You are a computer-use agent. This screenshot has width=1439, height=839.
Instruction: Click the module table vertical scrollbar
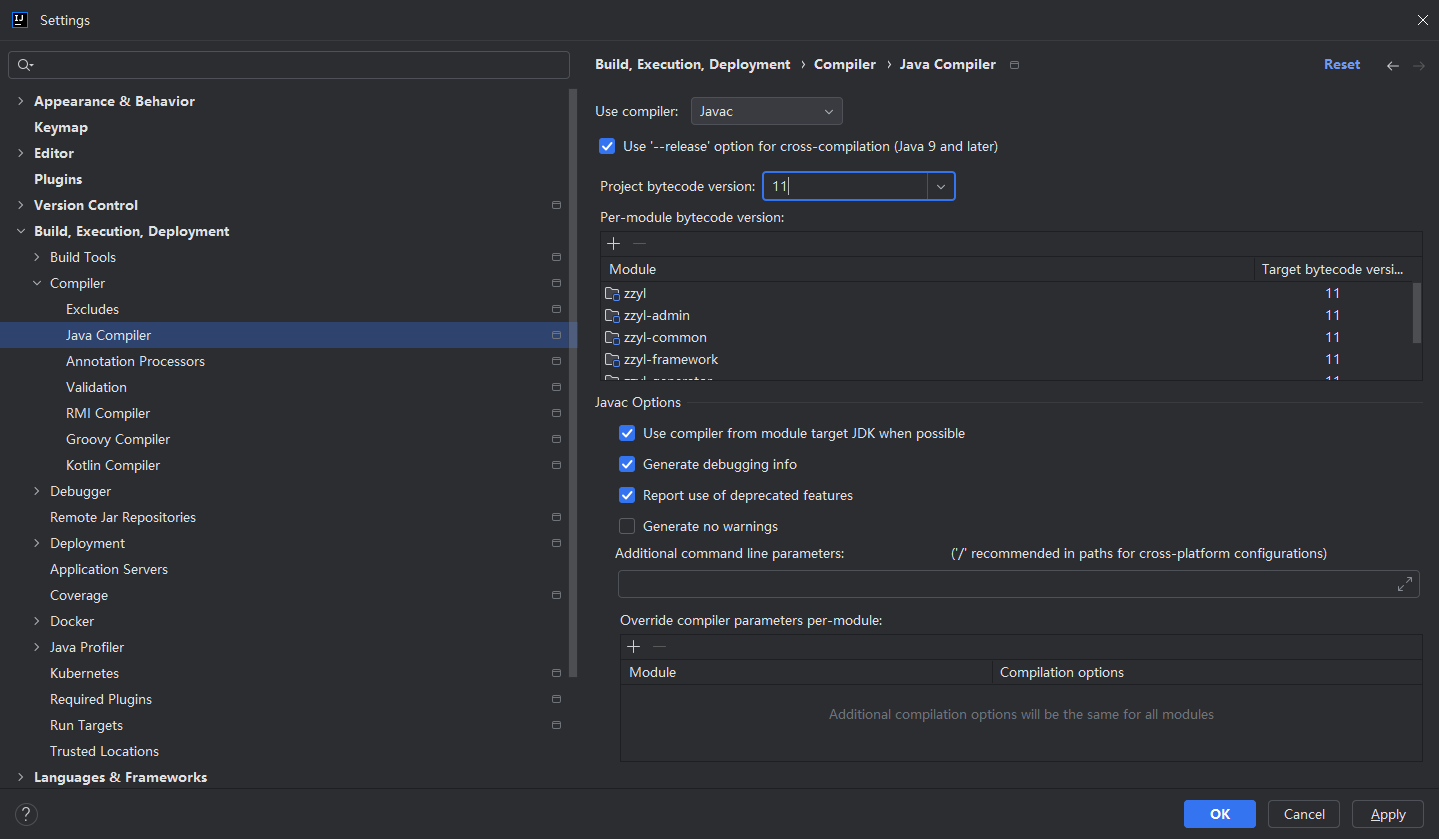click(1416, 313)
